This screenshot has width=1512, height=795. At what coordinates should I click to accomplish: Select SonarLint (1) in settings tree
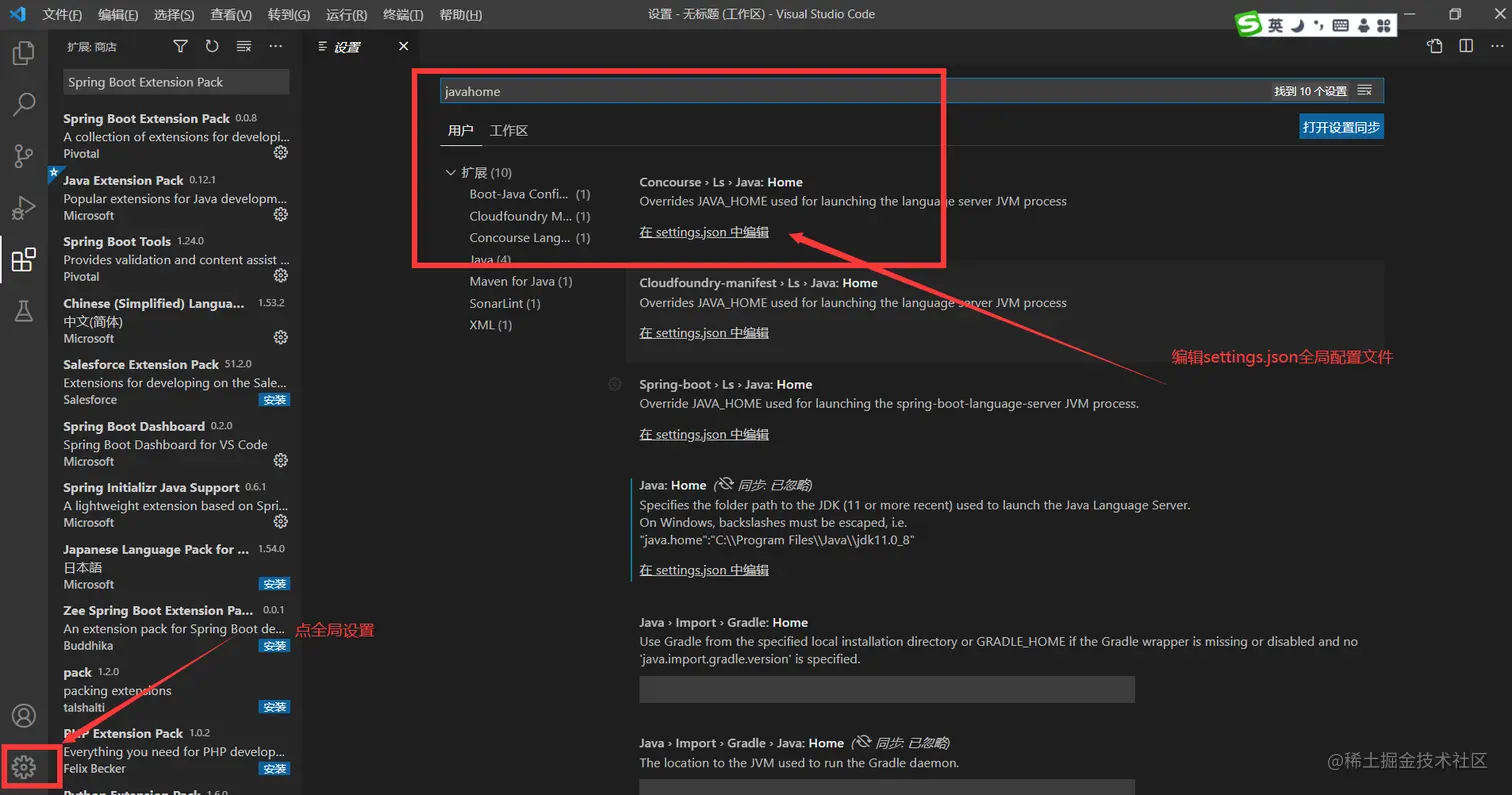(x=505, y=303)
